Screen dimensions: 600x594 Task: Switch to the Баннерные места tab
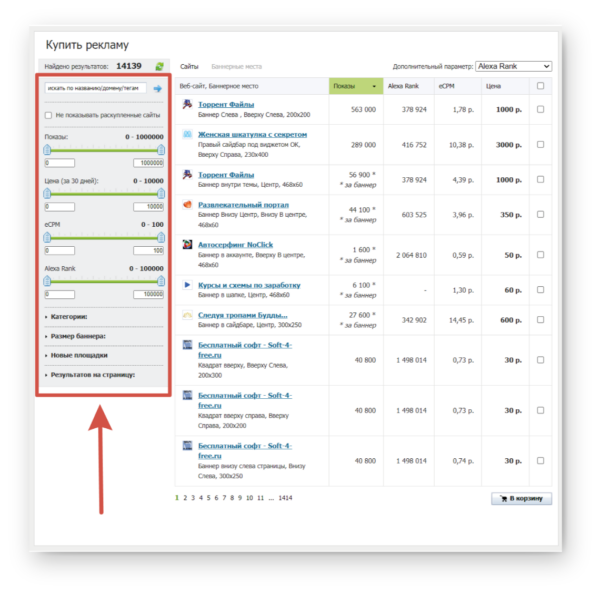click(x=236, y=67)
